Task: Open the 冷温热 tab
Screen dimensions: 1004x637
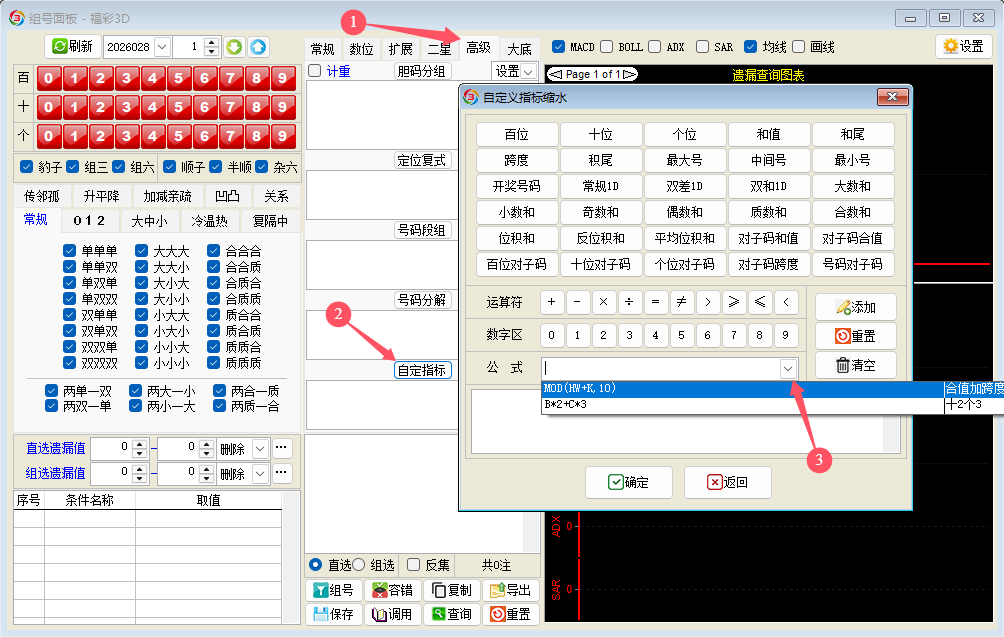Action: click(x=210, y=221)
